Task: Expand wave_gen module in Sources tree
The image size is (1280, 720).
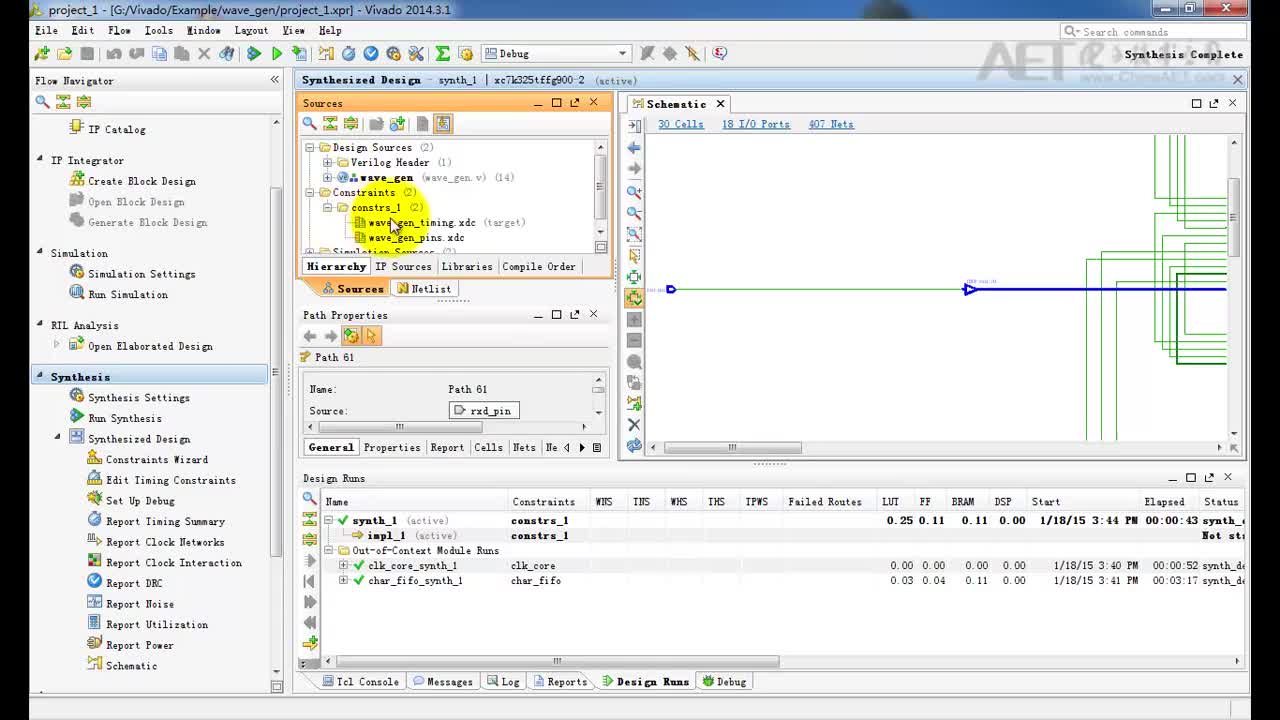Action: pos(327,177)
